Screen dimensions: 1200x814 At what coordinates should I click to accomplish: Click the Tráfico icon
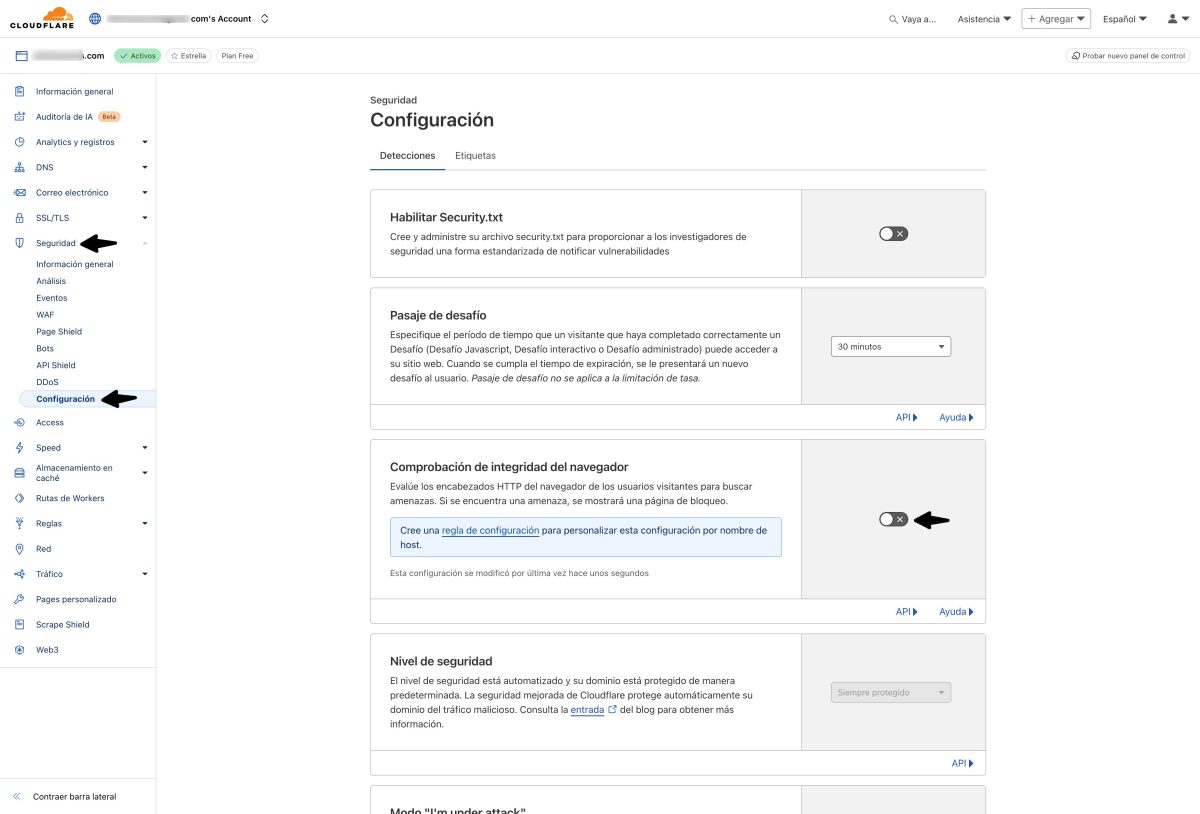(x=19, y=574)
